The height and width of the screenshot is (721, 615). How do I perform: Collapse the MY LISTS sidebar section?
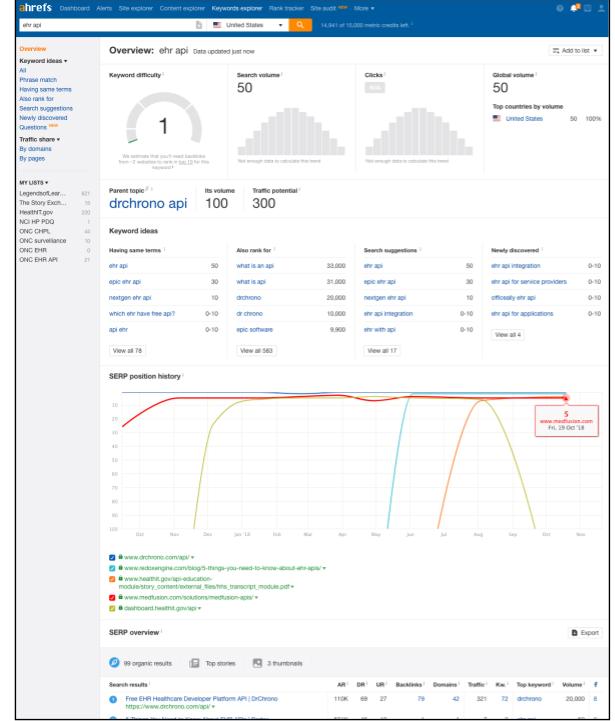[x=34, y=183]
